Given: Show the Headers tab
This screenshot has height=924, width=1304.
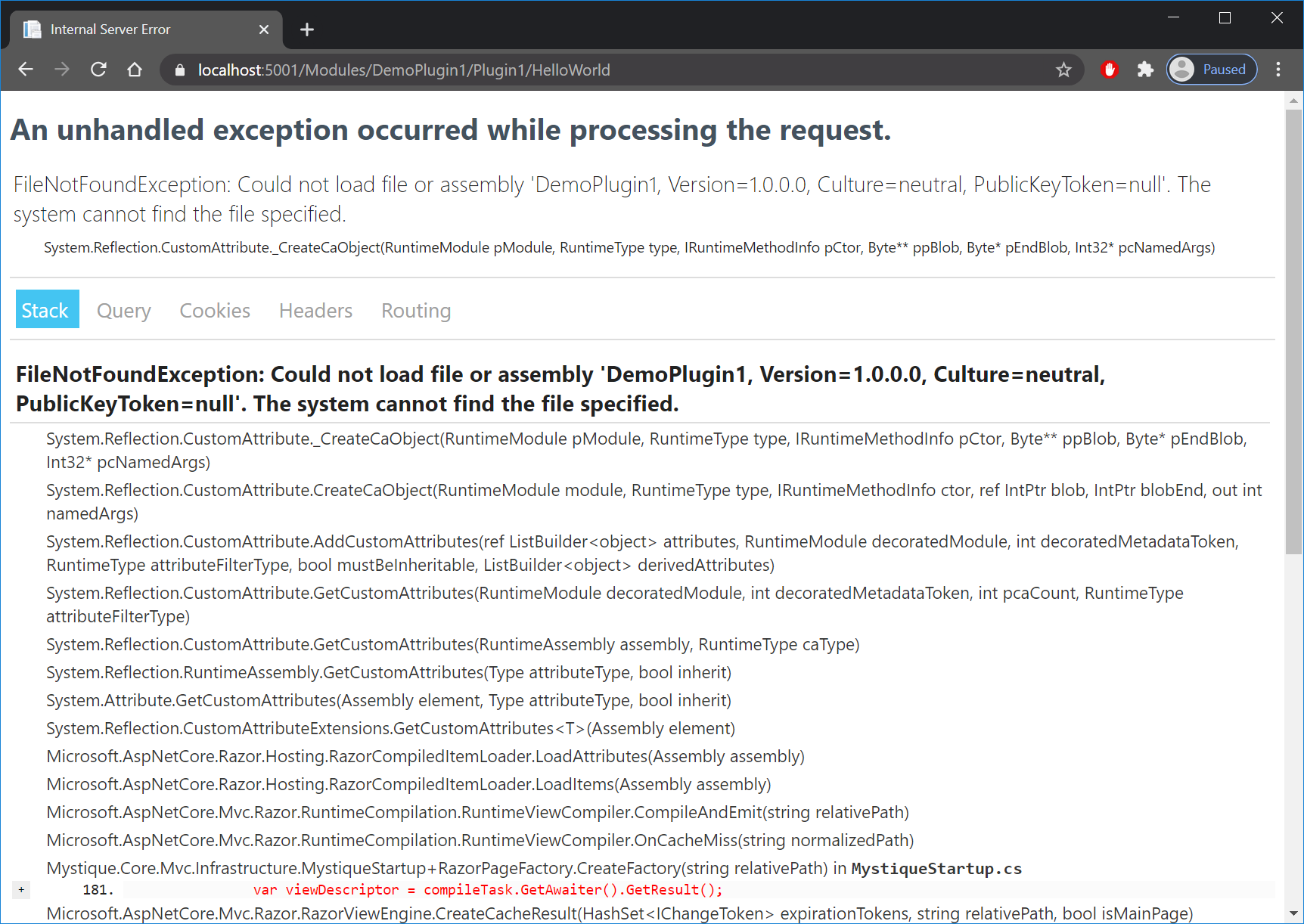Looking at the screenshot, I should click(x=315, y=310).
